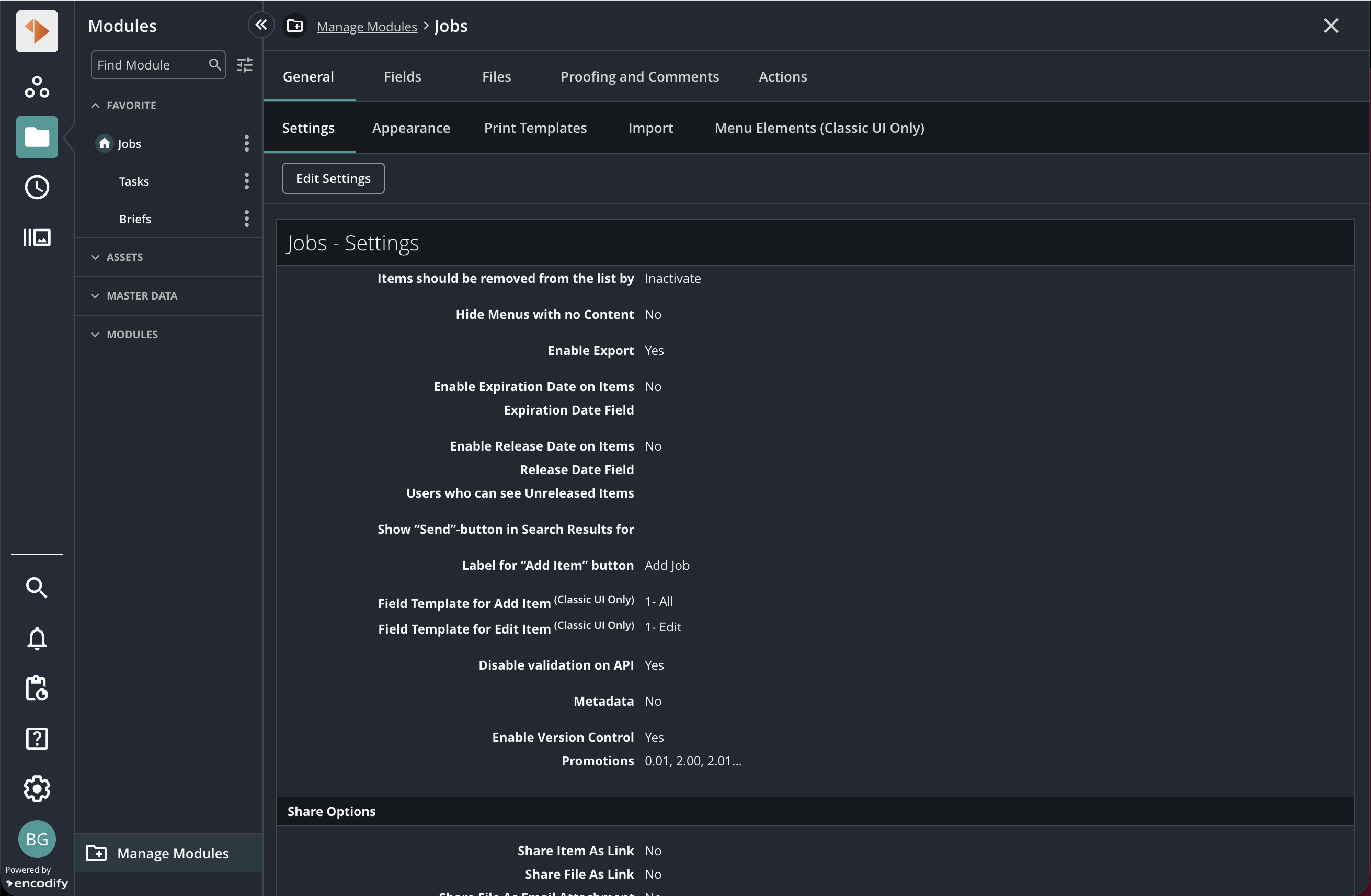Open Menu Elements (Classic UI Only) sub-tab
This screenshot has height=896, width=1371.
tap(819, 128)
